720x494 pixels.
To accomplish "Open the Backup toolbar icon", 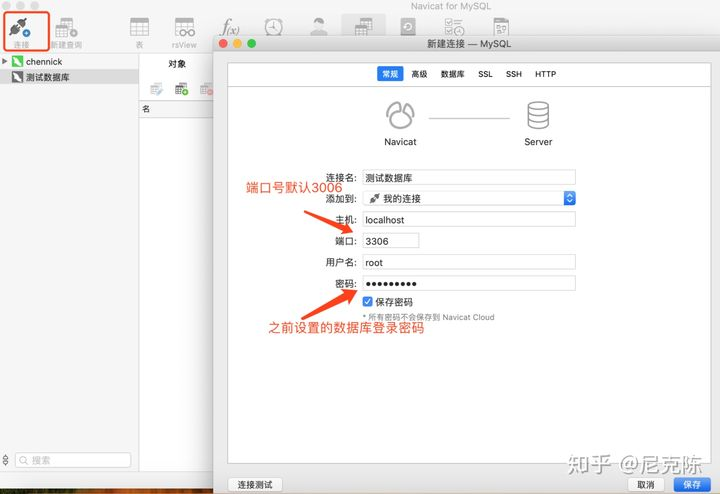I will tap(408, 27).
